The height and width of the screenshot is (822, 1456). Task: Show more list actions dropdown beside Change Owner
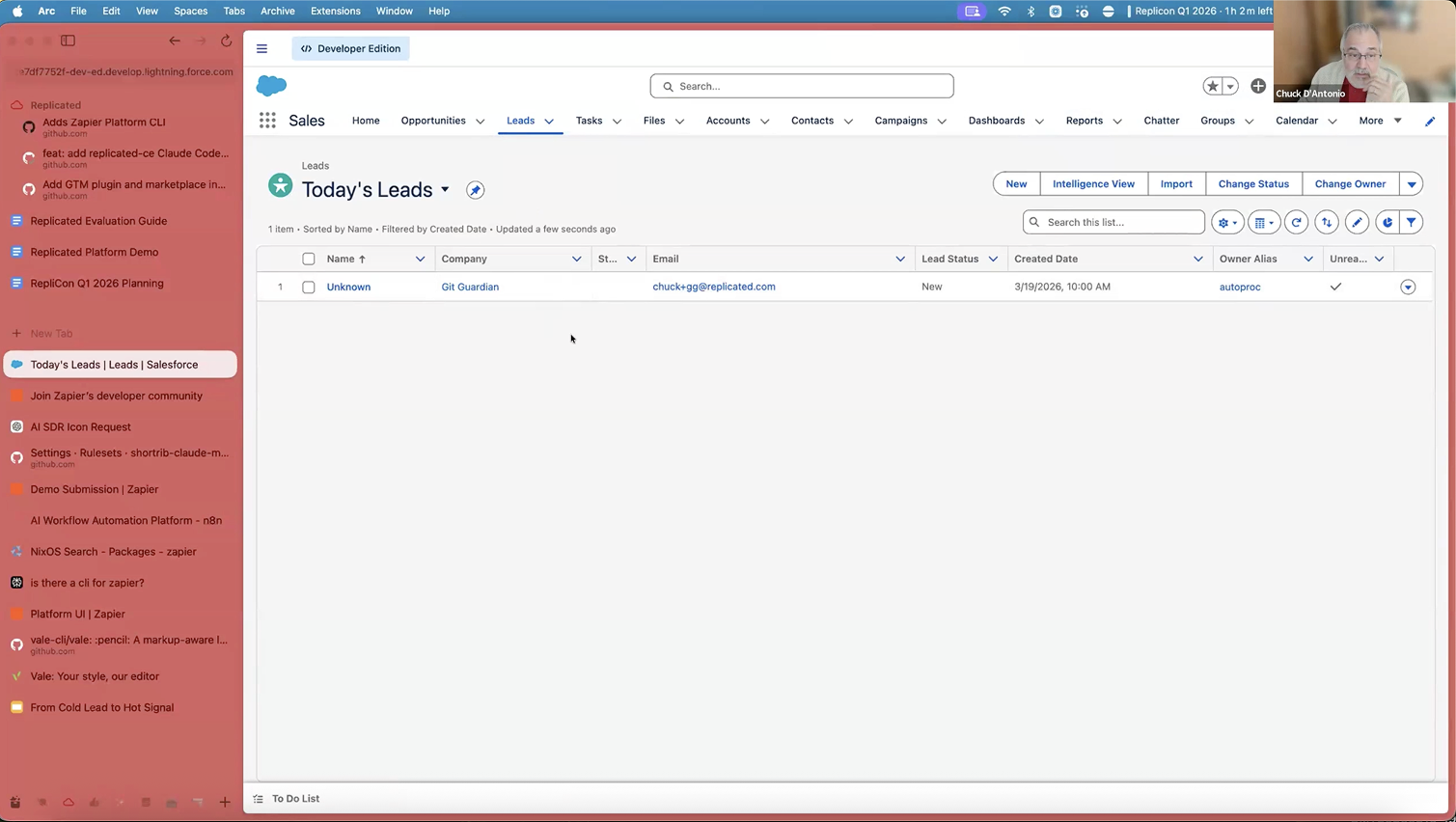point(1411,184)
